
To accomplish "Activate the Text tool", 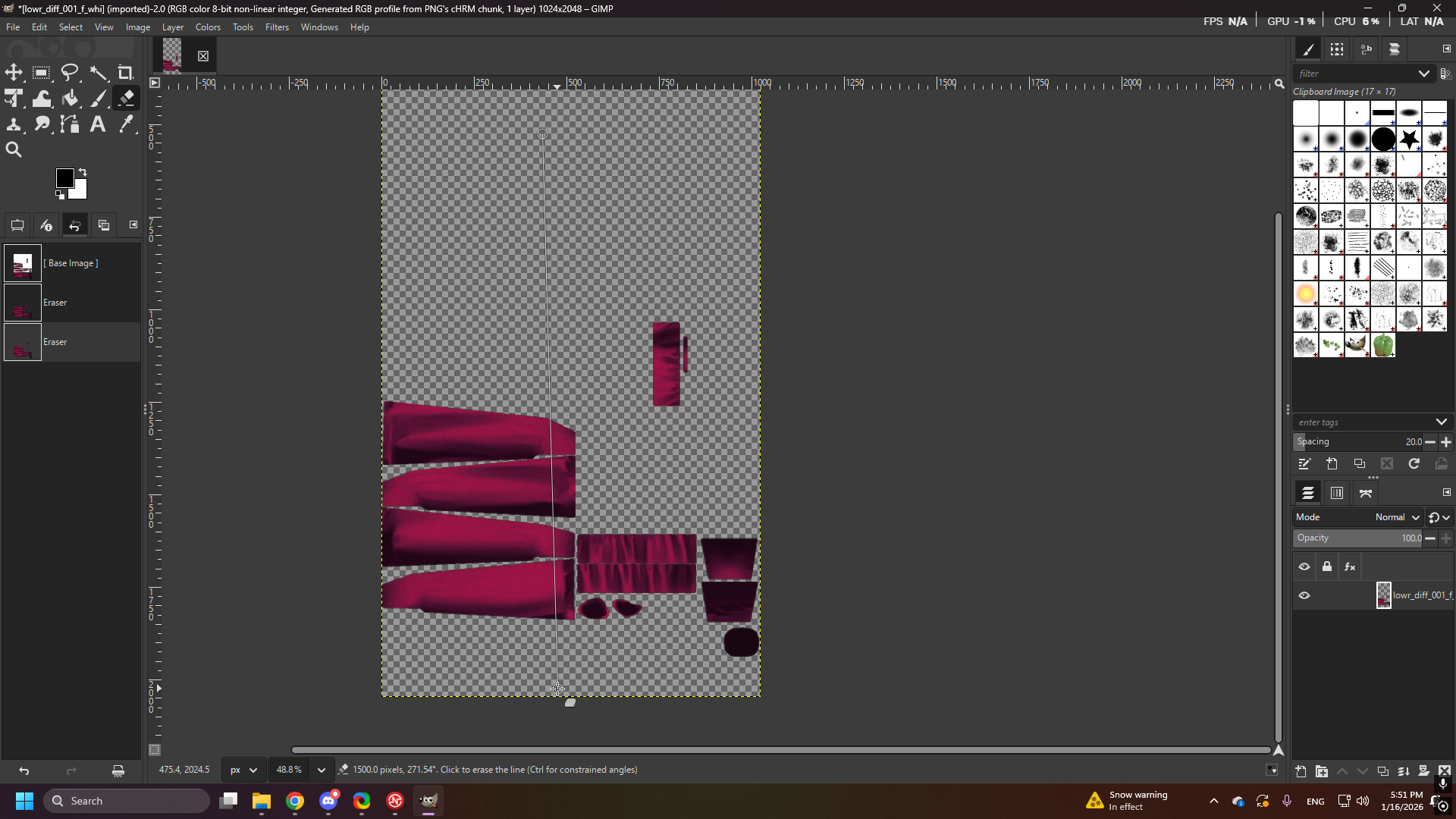I will click(x=98, y=124).
